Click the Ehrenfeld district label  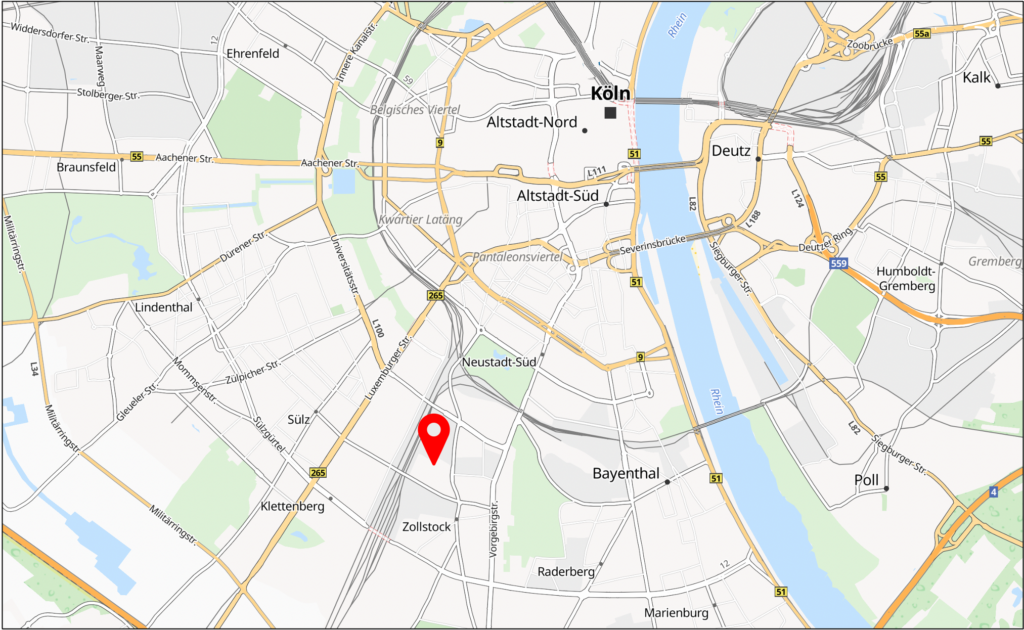coord(253,54)
